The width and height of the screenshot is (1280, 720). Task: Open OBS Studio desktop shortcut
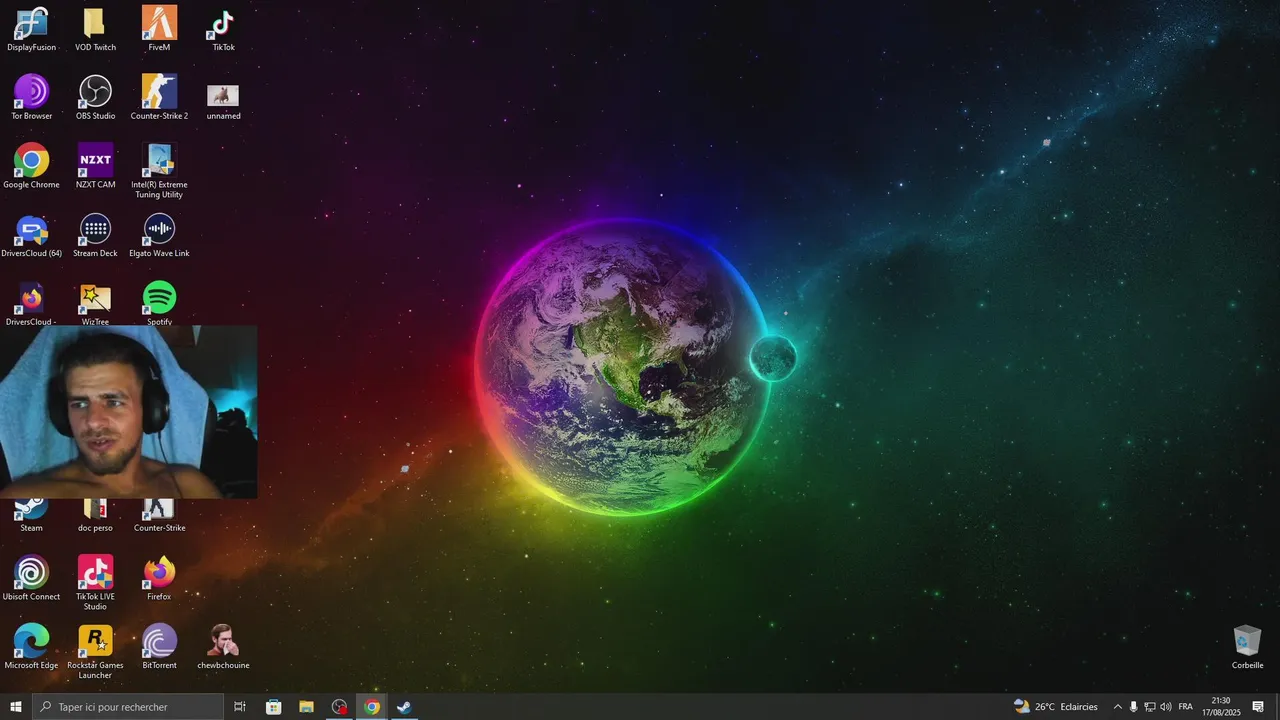95,98
